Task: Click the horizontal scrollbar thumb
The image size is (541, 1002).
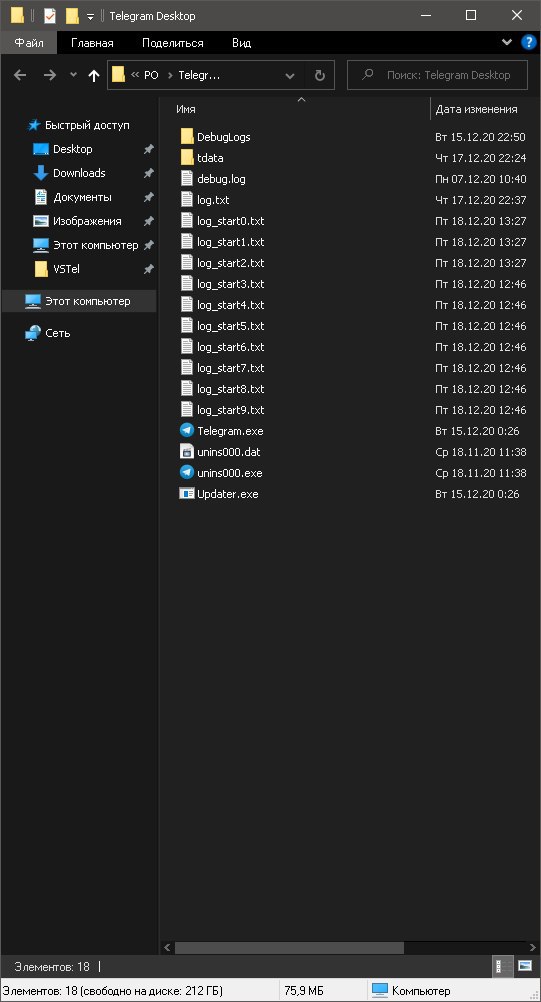Action: tap(289, 947)
